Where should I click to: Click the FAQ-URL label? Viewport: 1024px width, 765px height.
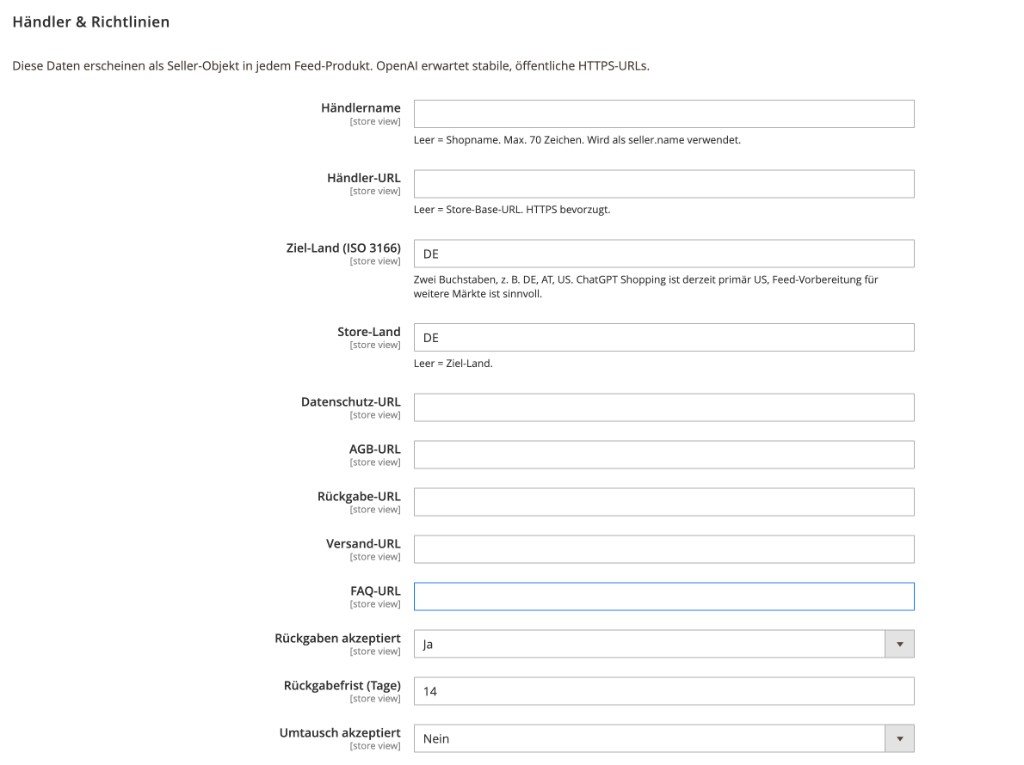(376, 591)
